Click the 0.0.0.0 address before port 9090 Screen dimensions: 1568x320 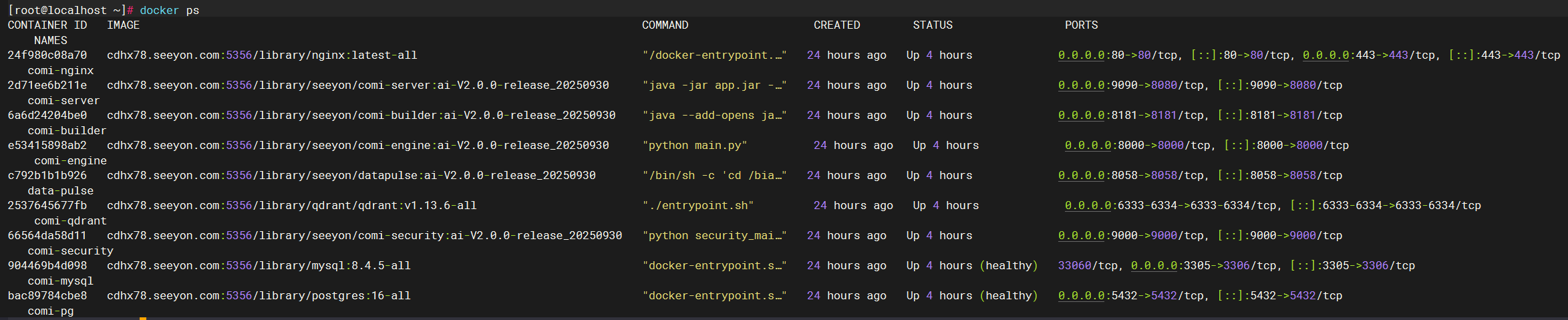tap(1081, 86)
